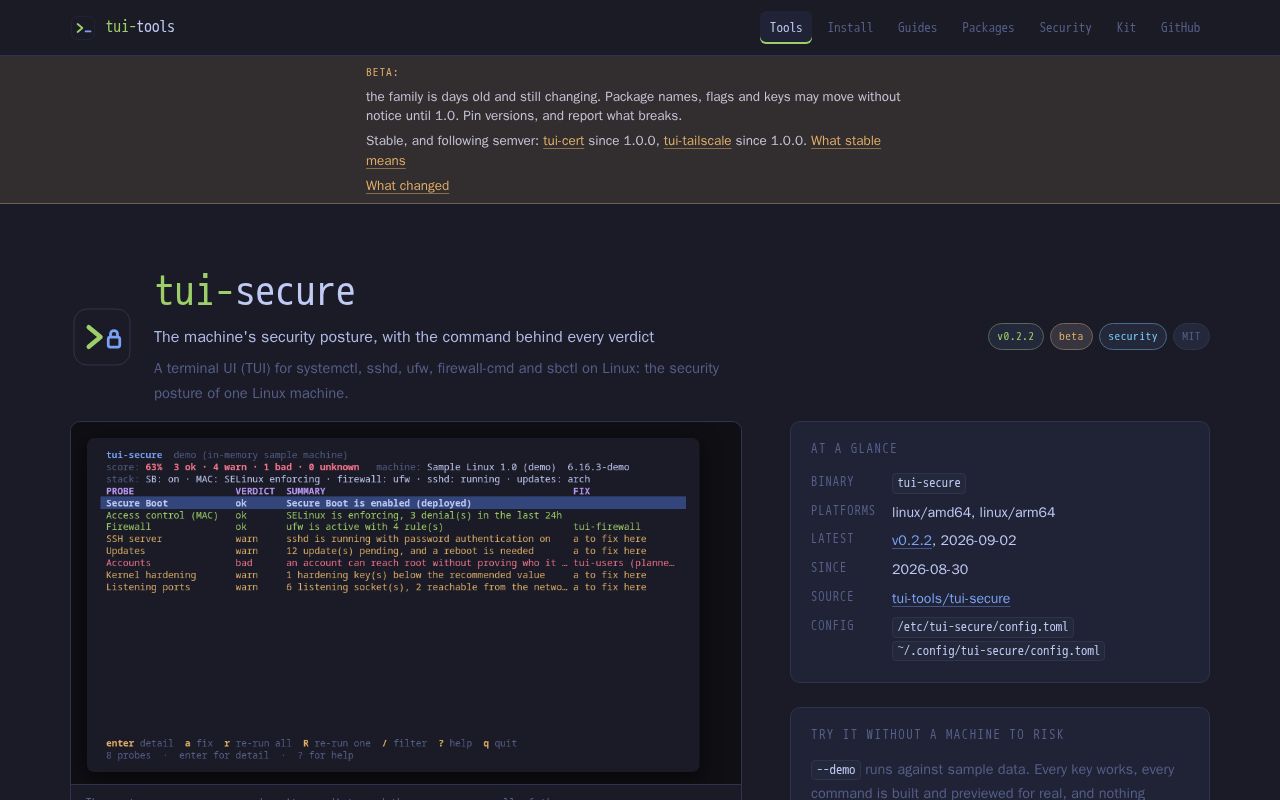This screenshot has height=800, width=1280.
Task: Click the tagline about security posture verdicts
Action: pos(404,337)
